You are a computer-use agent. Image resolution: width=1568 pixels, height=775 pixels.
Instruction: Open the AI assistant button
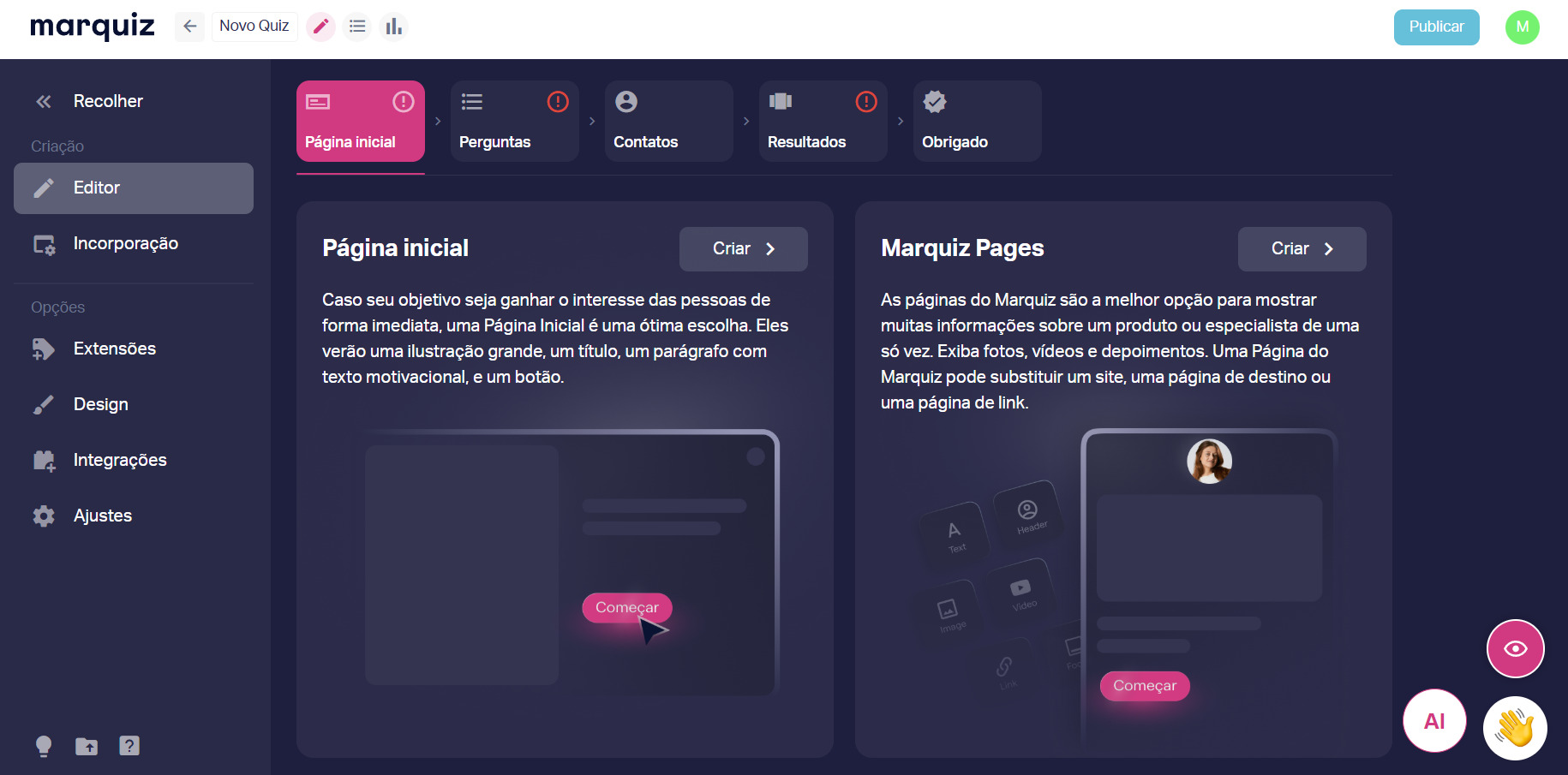[x=1434, y=721]
